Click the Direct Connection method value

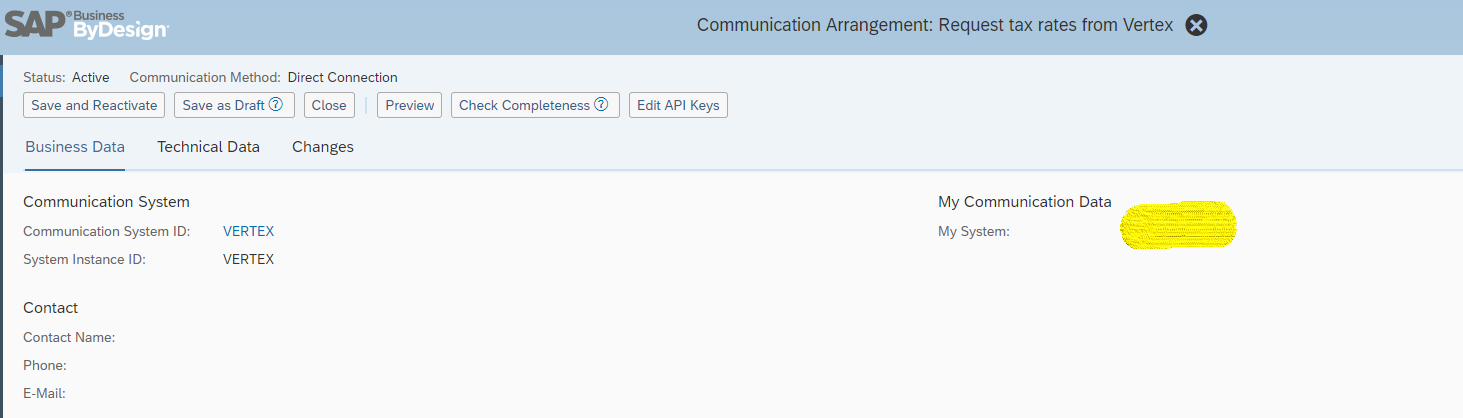click(x=342, y=77)
